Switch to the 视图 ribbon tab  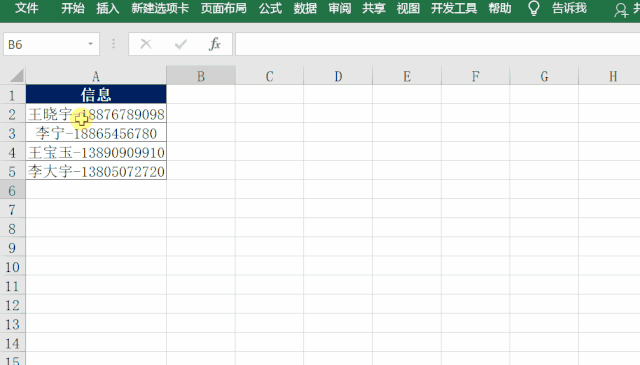pyautogui.click(x=408, y=8)
